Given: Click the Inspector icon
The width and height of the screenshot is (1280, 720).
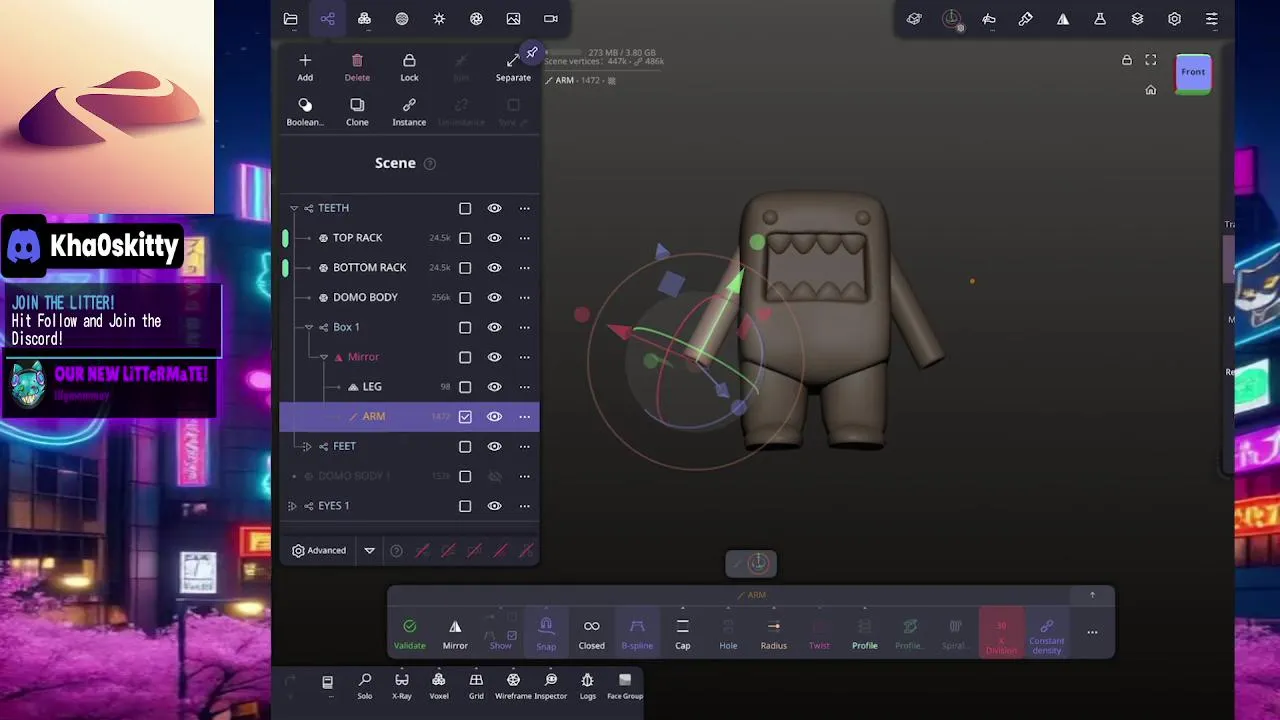Looking at the screenshot, I should [551, 686].
